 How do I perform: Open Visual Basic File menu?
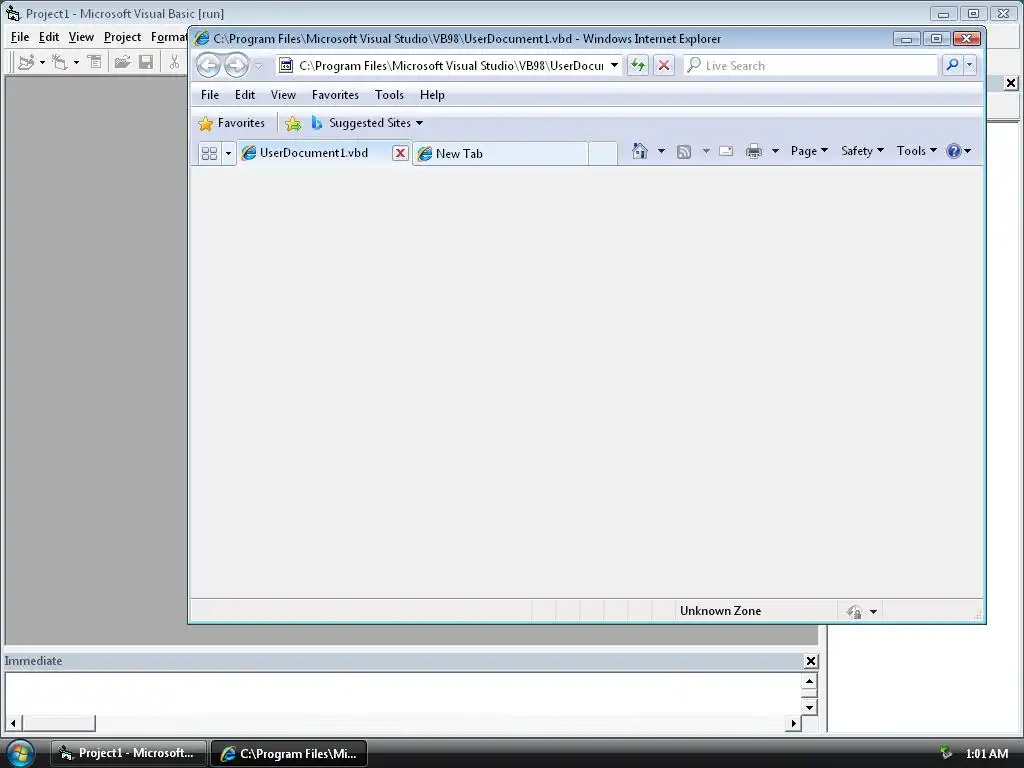[20, 37]
